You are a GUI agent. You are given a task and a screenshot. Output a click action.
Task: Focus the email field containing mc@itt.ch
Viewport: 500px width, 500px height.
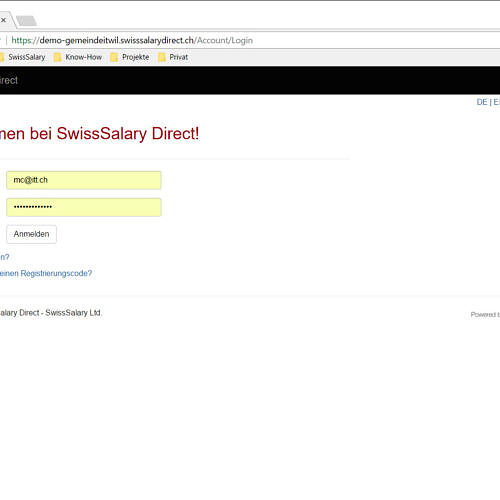pyautogui.click(x=84, y=180)
